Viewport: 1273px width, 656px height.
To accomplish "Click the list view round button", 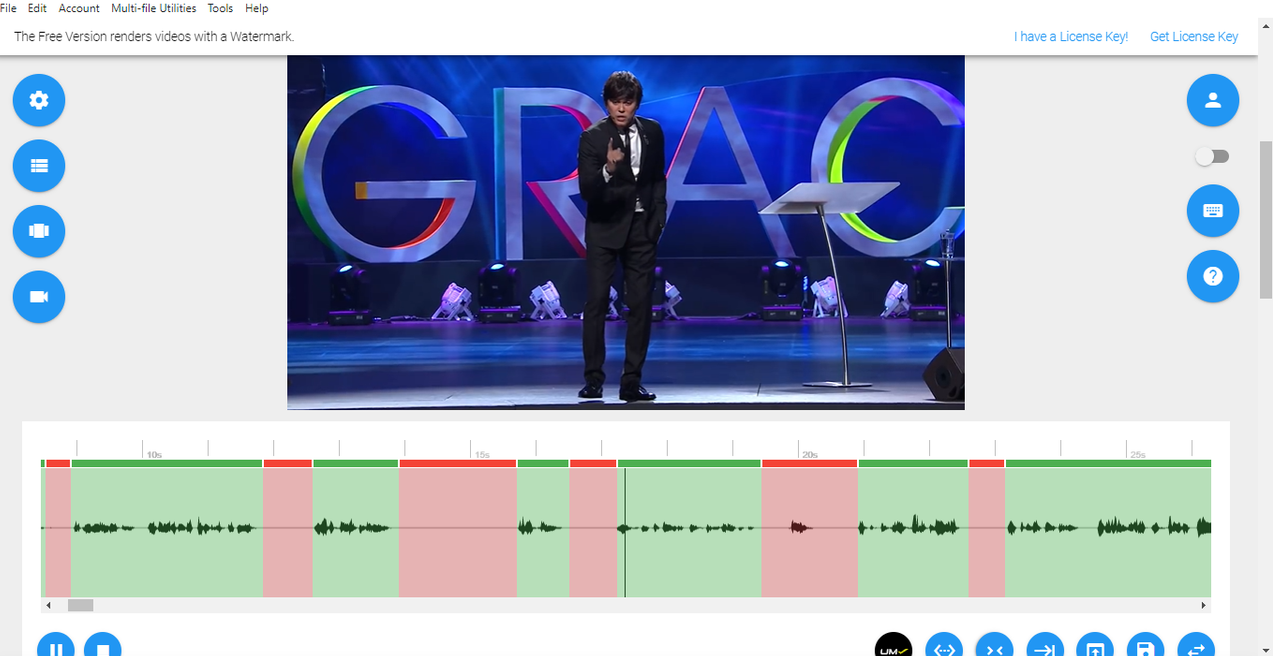I will (x=39, y=166).
